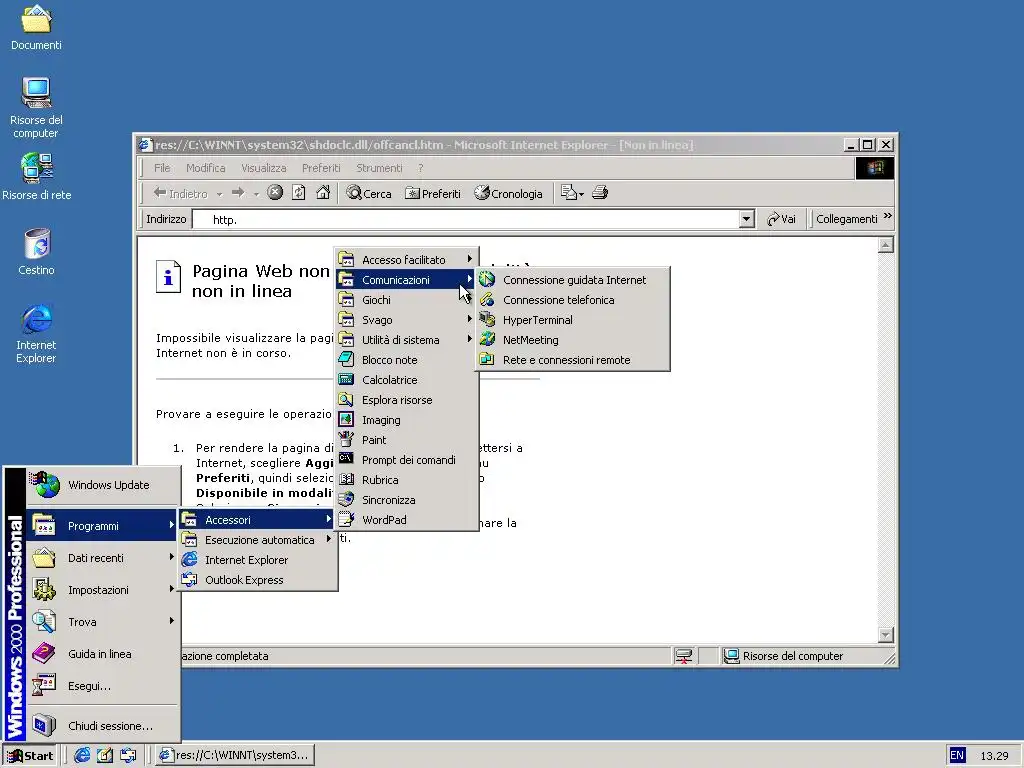Open the Giochi folder entry
The height and width of the screenshot is (768, 1024).
pyautogui.click(x=406, y=300)
